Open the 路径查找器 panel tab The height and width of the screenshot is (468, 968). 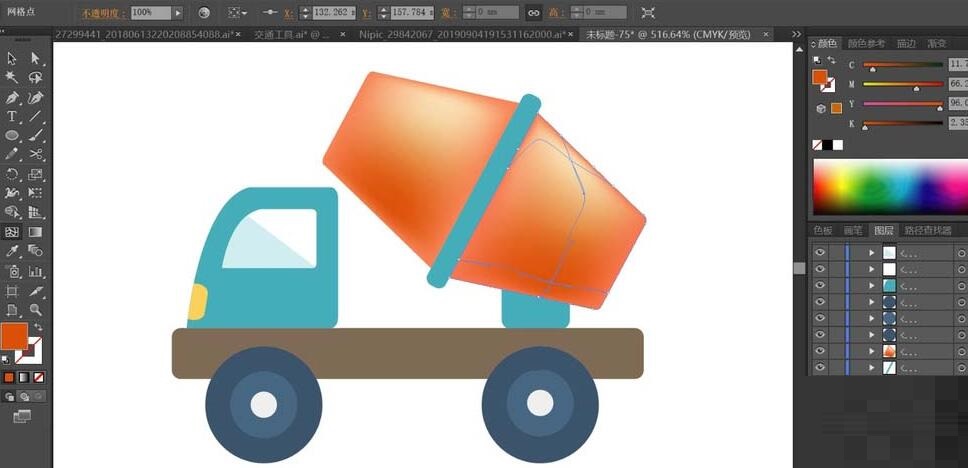928,230
